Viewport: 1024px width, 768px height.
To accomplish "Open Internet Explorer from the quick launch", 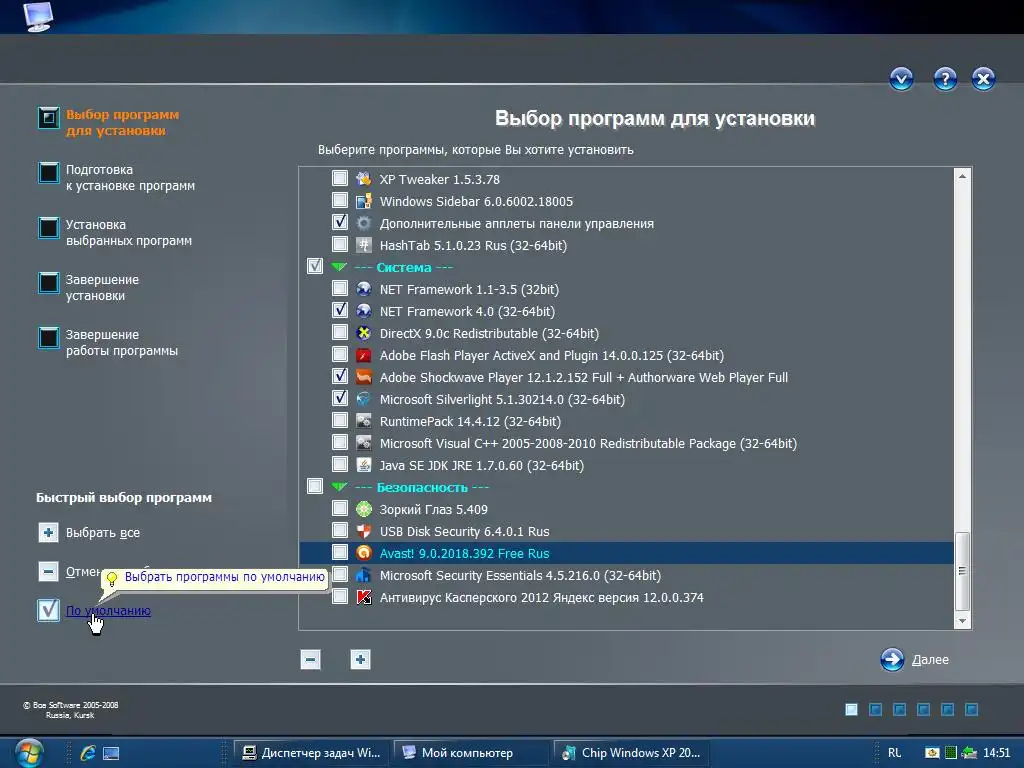I will coord(88,753).
